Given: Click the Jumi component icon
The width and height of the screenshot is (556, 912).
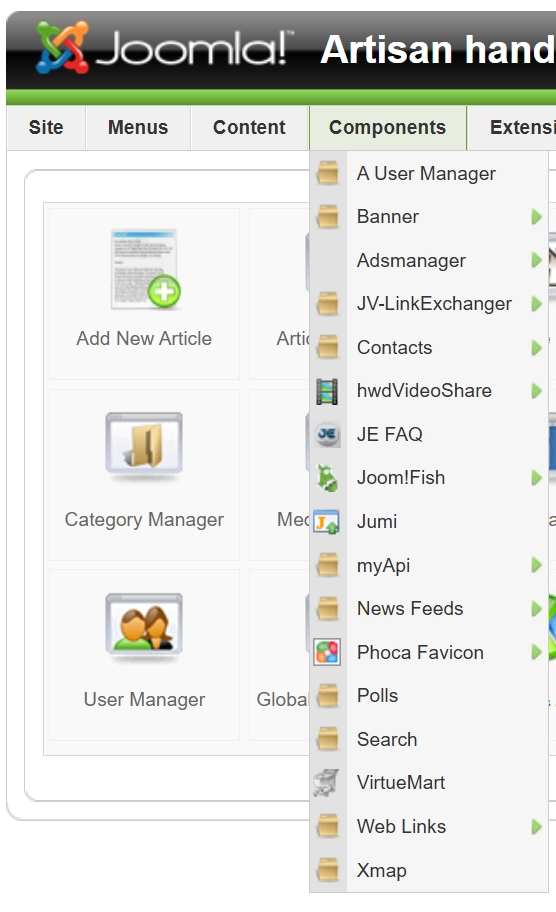Looking at the screenshot, I should [x=326, y=521].
